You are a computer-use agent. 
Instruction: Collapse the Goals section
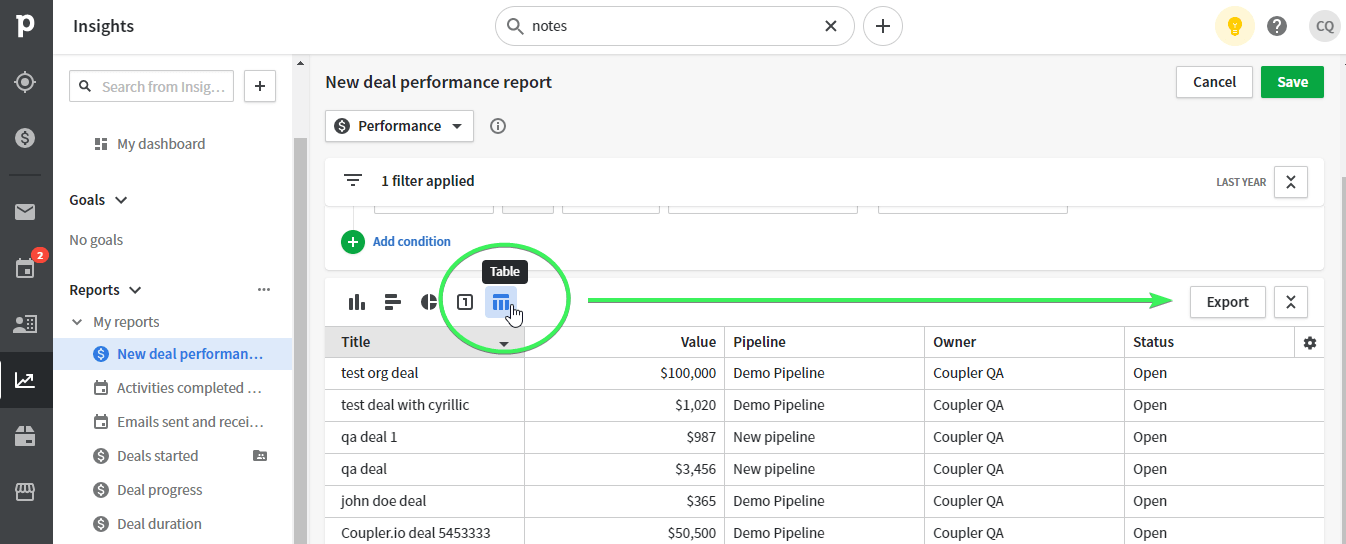point(122,200)
